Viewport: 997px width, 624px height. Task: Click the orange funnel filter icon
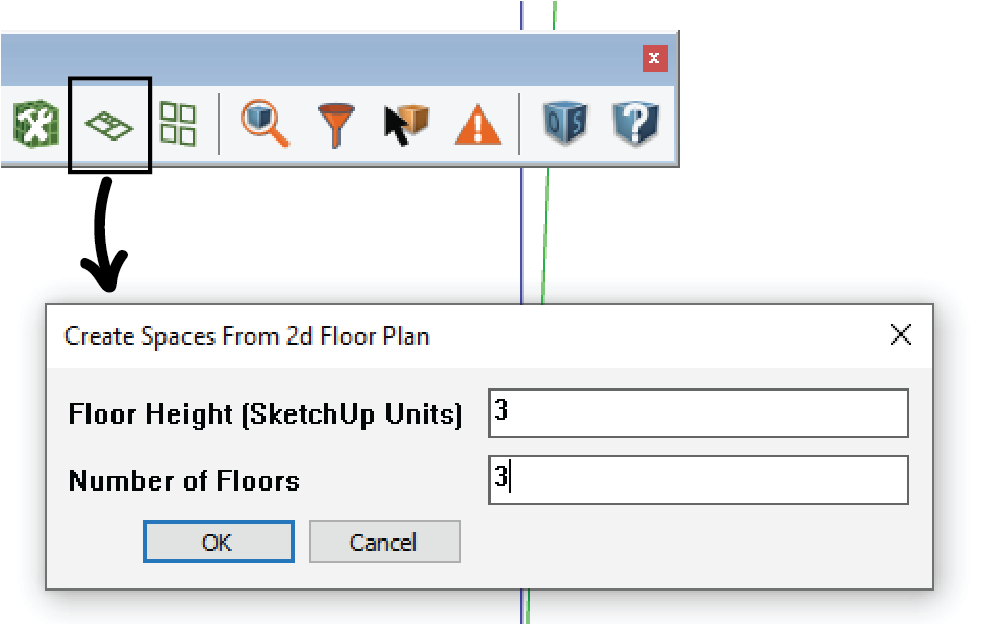pyautogui.click(x=337, y=125)
